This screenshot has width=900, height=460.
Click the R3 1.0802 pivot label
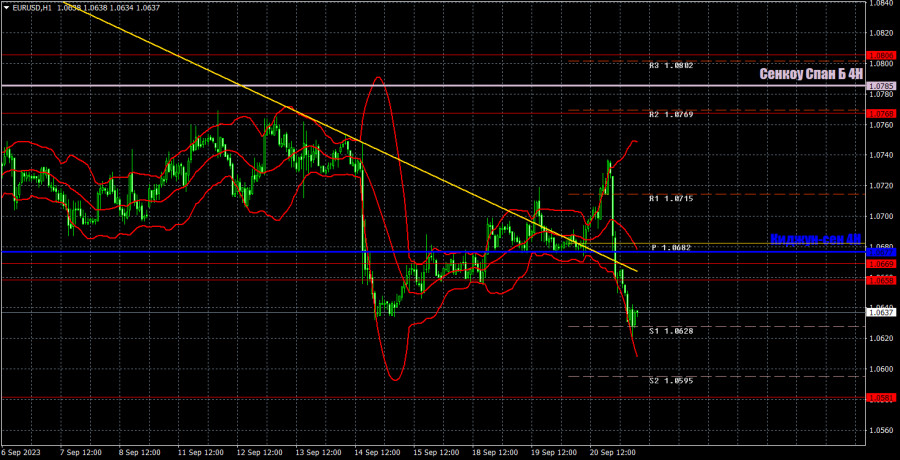click(672, 66)
